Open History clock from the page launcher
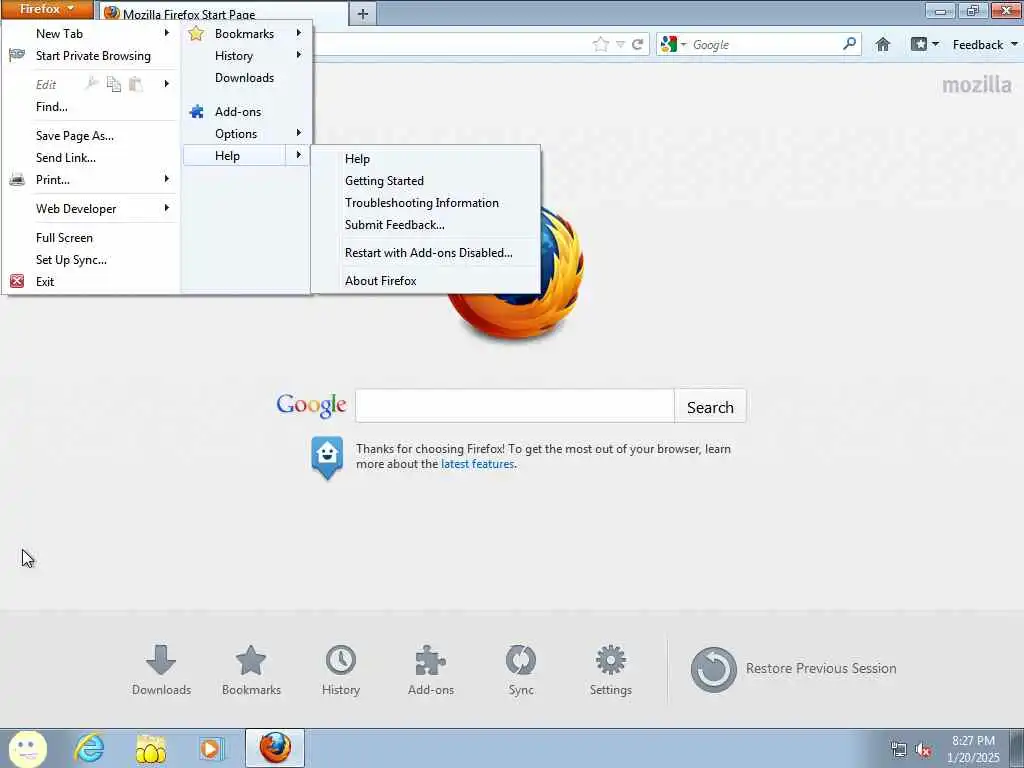Viewport: 1024px width, 768px height. [341, 669]
